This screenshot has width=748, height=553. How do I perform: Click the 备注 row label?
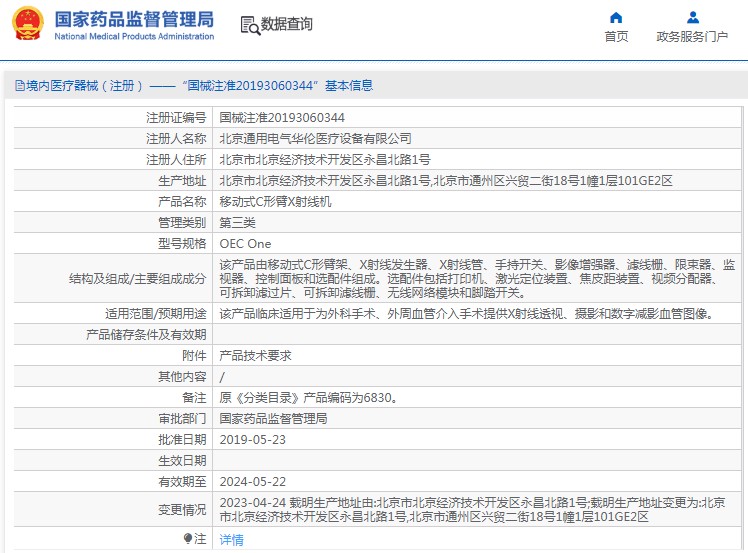tap(194, 397)
